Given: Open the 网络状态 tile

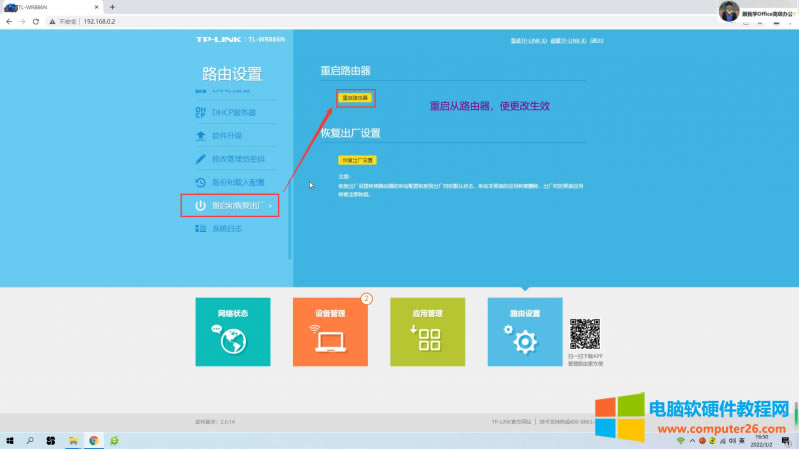Looking at the screenshot, I should click(233, 332).
